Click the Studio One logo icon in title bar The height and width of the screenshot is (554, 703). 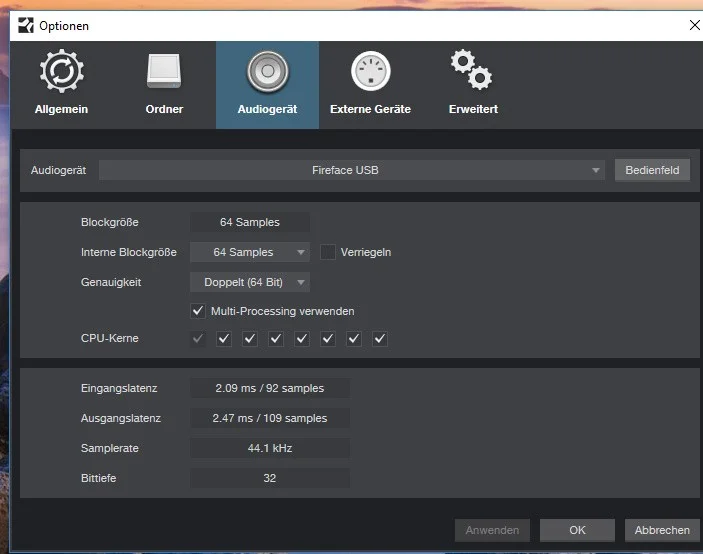26,26
